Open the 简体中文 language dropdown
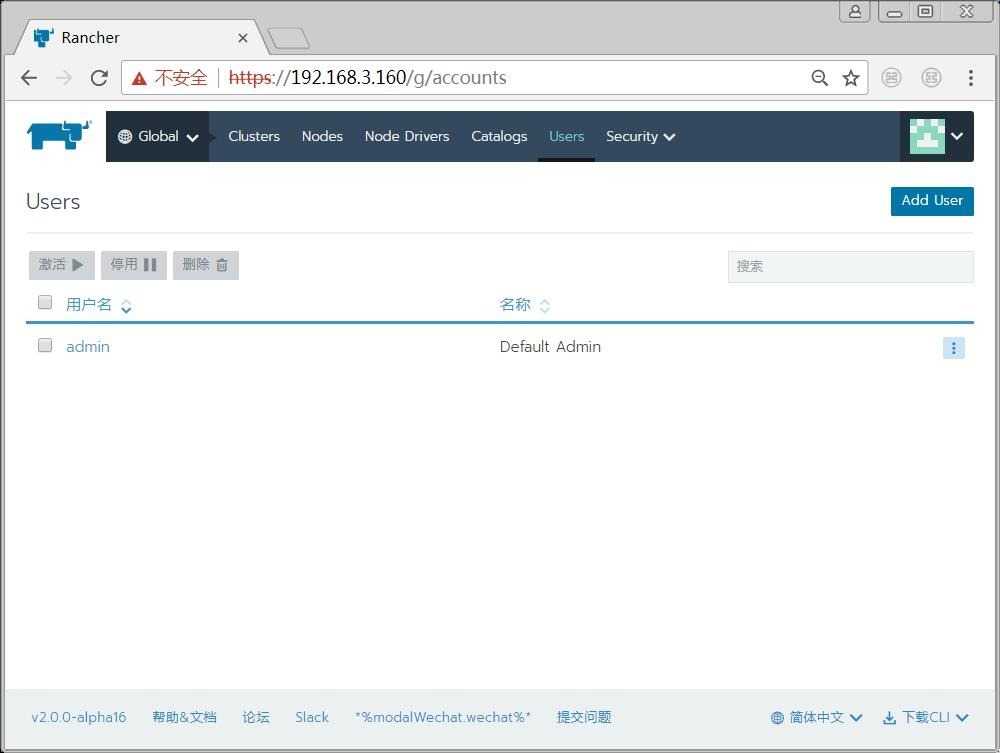Viewport: 1000px width, 753px height. [816, 718]
